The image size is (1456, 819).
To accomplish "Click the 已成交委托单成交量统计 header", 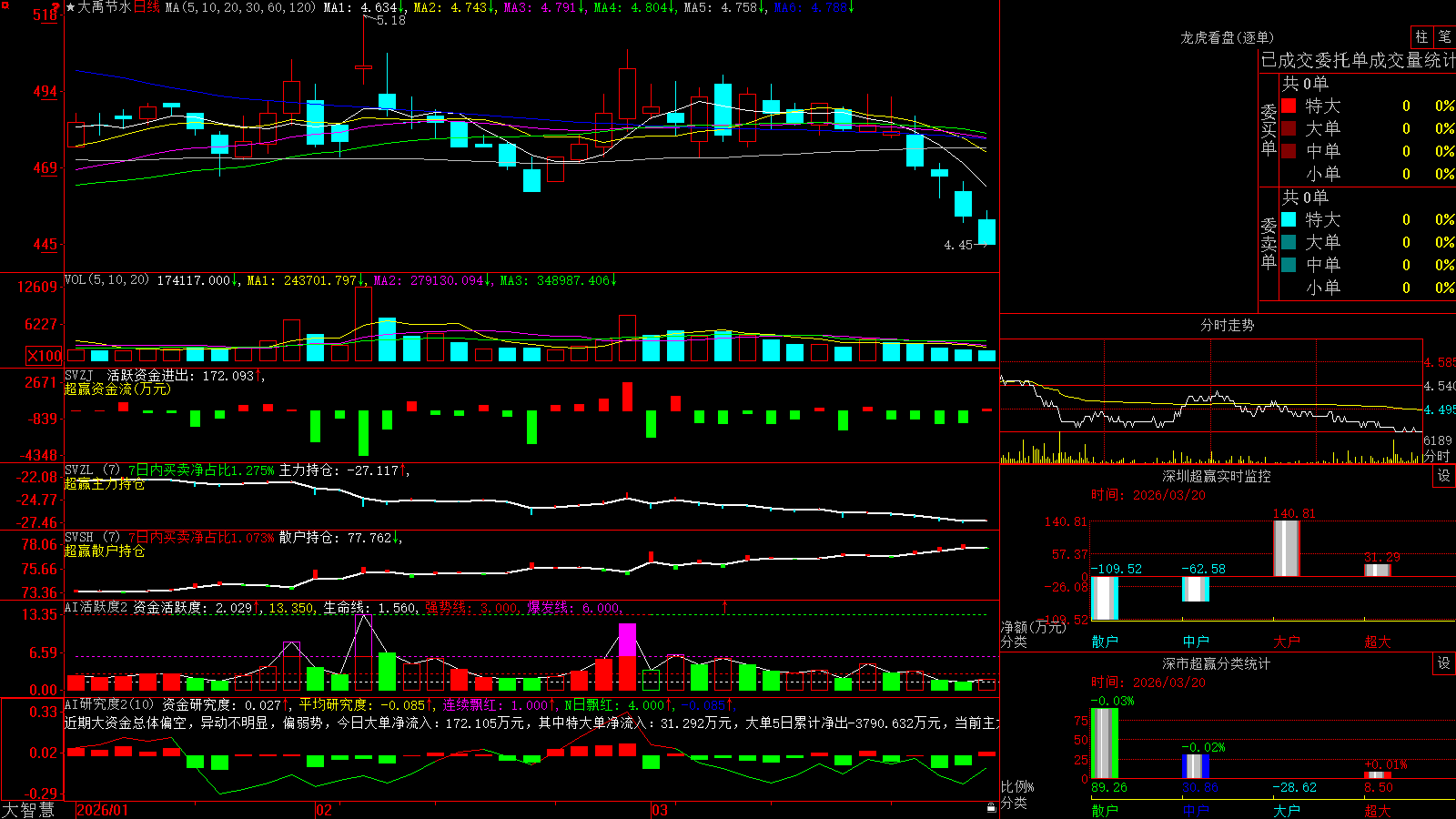I will pos(1358,60).
